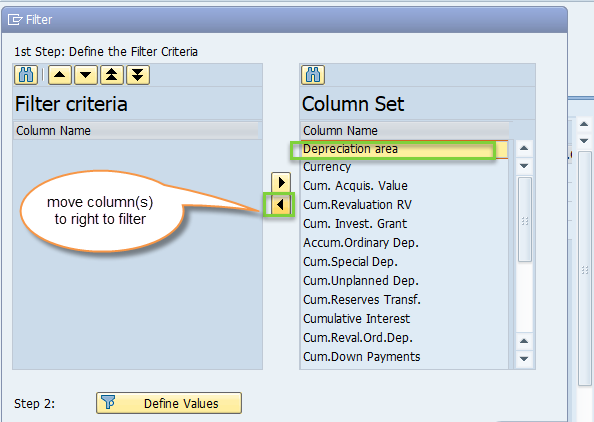The width and height of the screenshot is (594, 422).
Task: Select Cum. Acquis. Value in the list
Action: [404, 186]
